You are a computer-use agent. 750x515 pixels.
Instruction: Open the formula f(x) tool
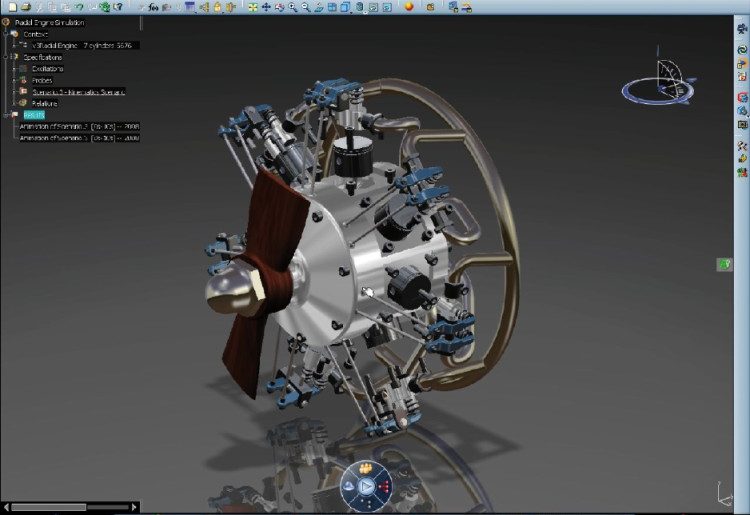[x=154, y=6]
